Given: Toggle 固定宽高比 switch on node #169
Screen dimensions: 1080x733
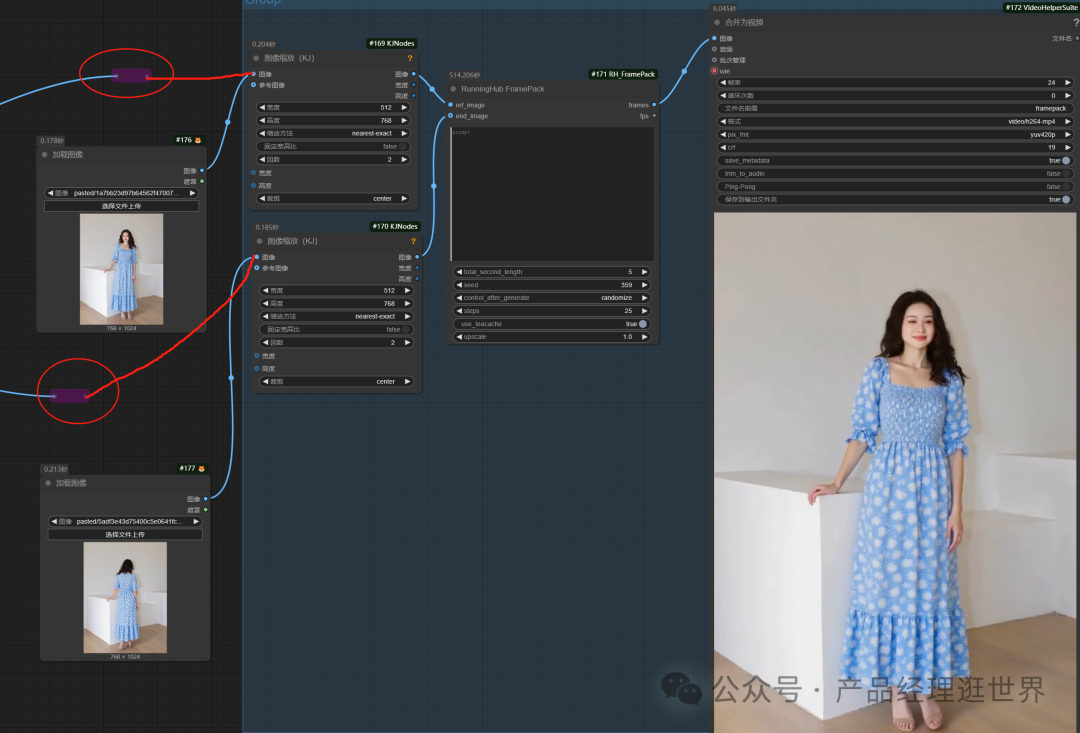Looking at the screenshot, I should coord(404,147).
